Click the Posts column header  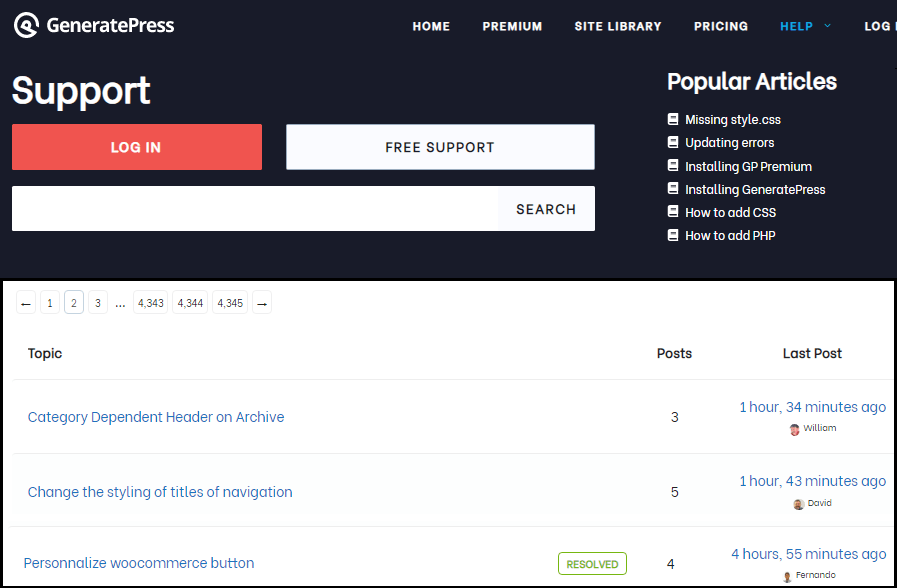pos(674,353)
